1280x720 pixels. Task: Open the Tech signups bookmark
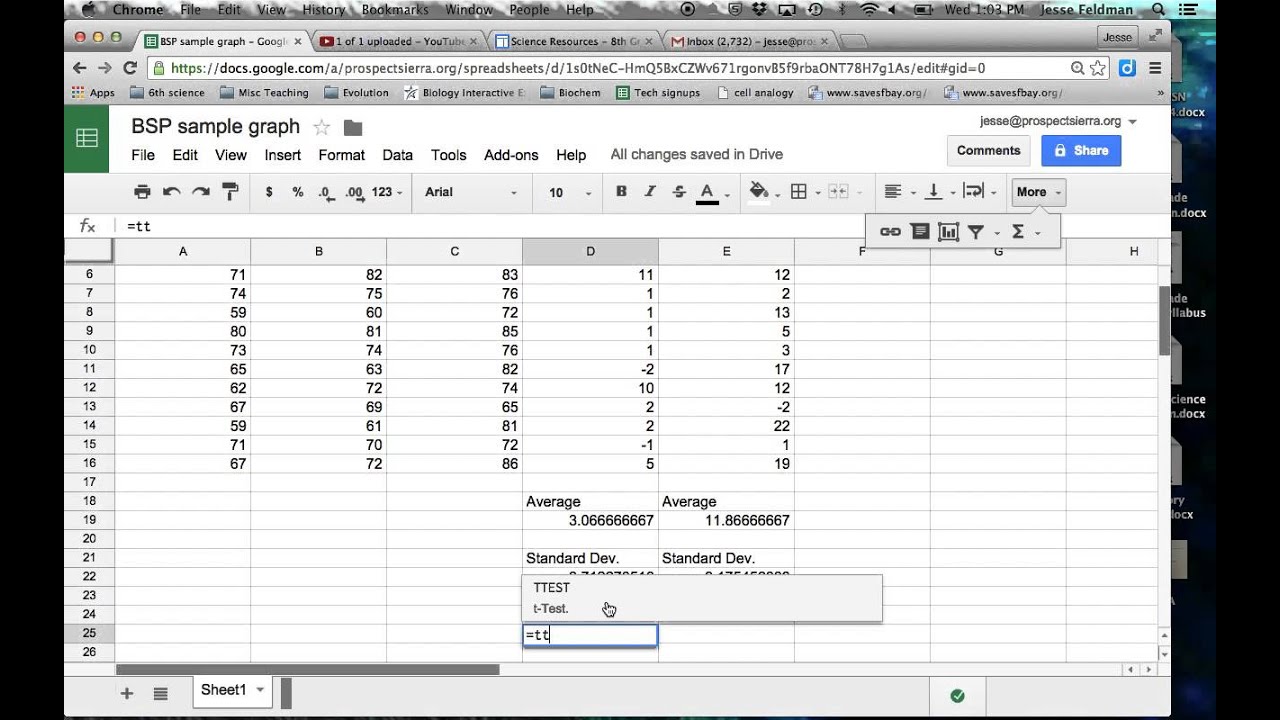click(659, 93)
